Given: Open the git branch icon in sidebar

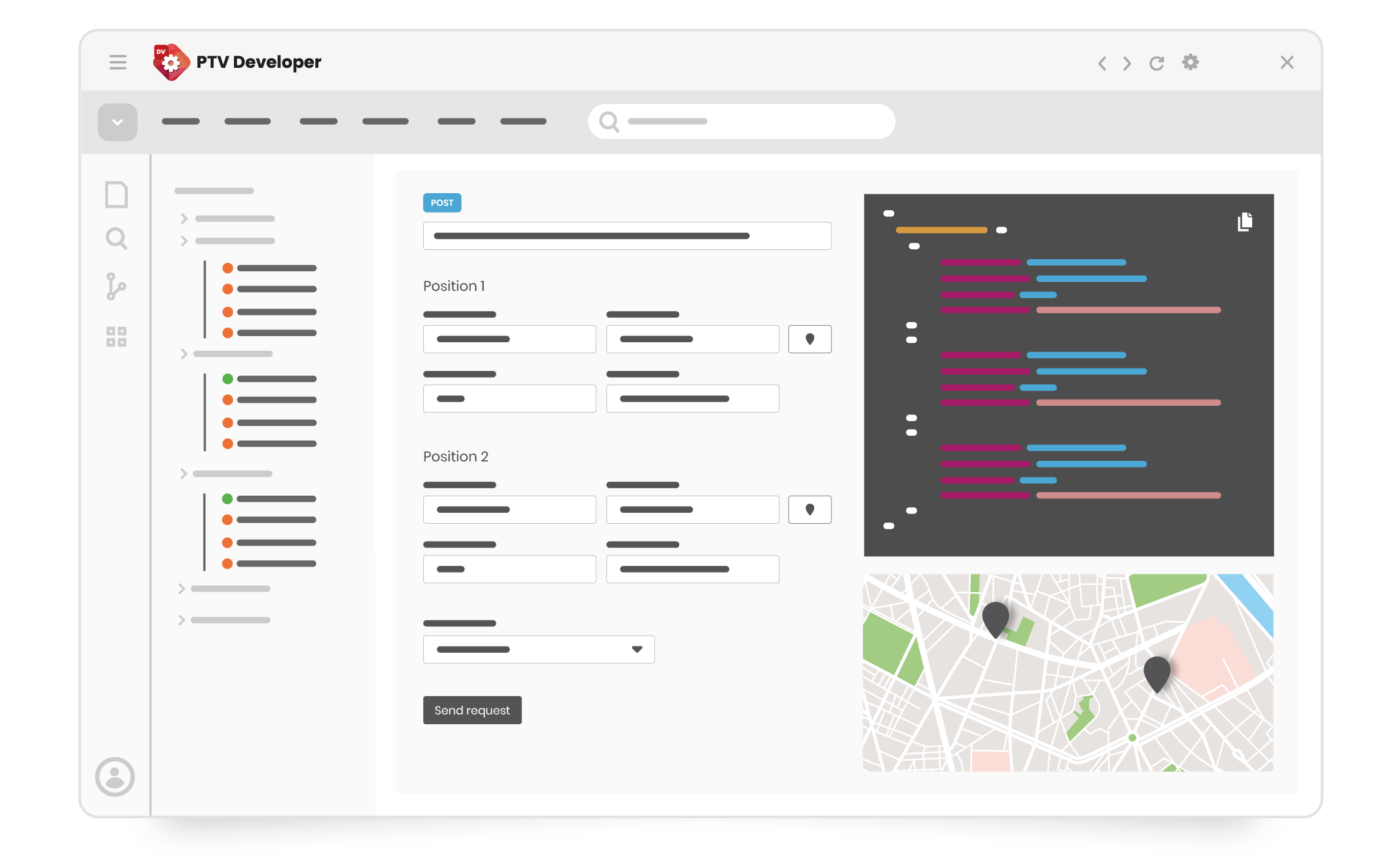Looking at the screenshot, I should pyautogui.click(x=115, y=287).
